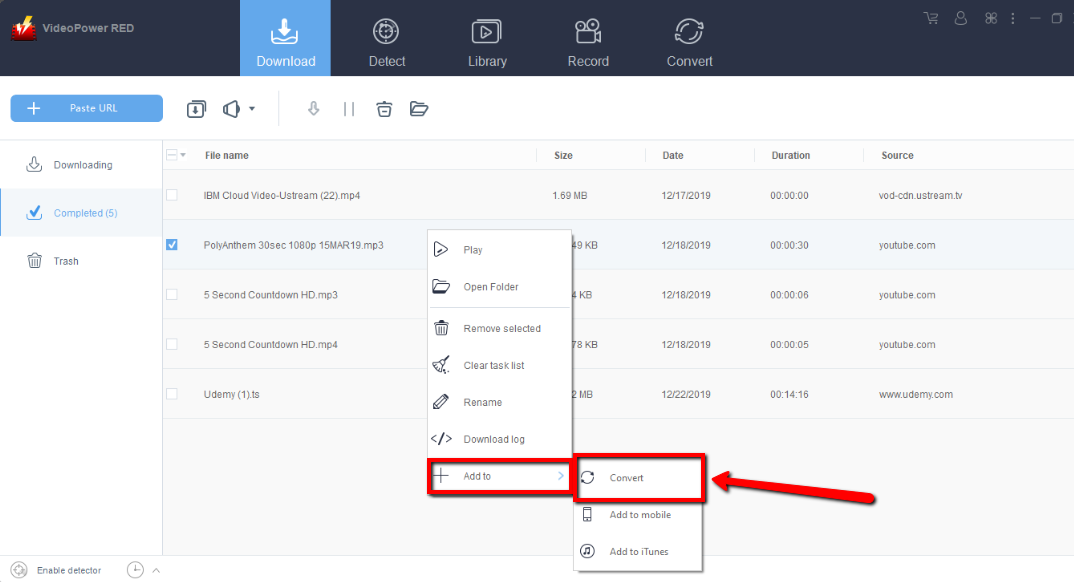Toggle Enable detector at bottom left
This screenshot has width=1074, height=582.
point(57,570)
